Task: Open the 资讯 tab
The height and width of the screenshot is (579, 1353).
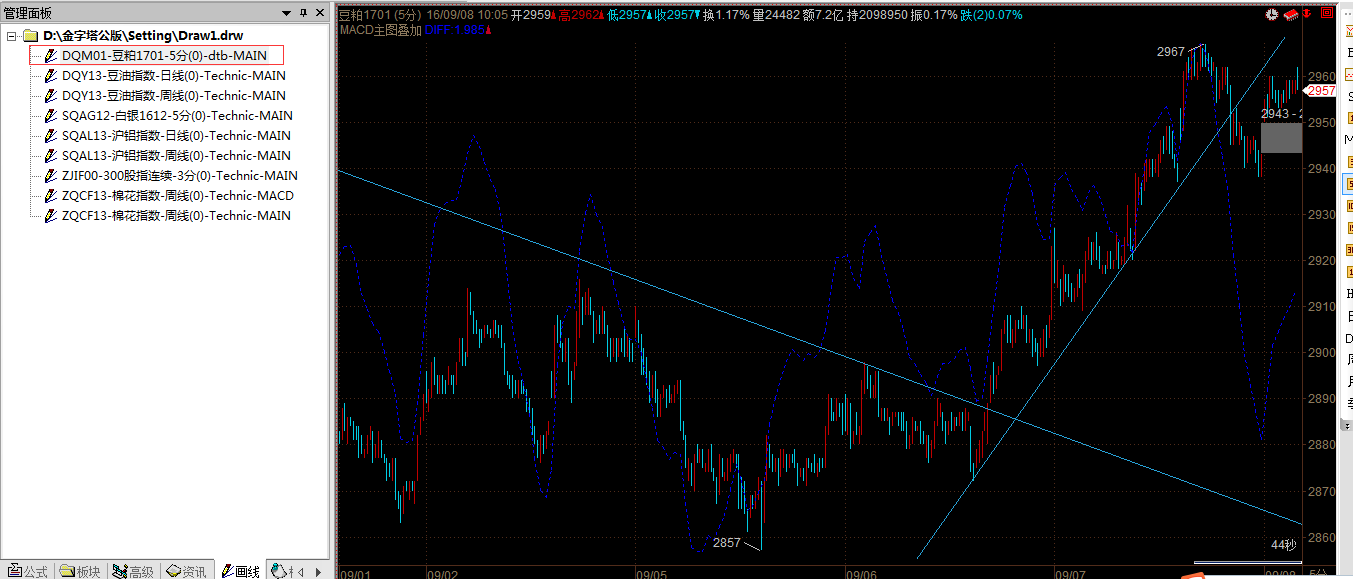Action: coord(186,571)
